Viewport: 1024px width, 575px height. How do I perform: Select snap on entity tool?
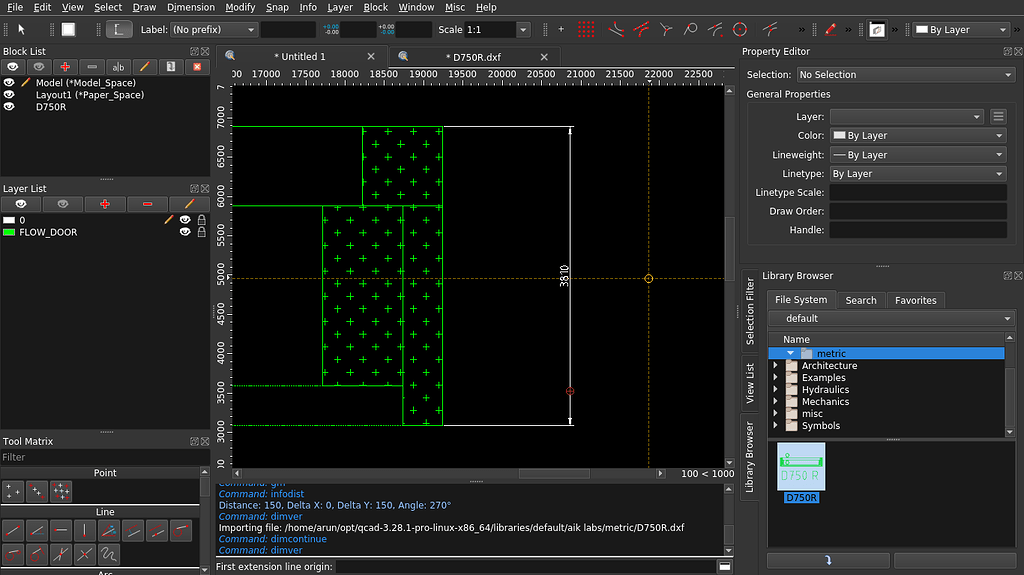click(641, 29)
